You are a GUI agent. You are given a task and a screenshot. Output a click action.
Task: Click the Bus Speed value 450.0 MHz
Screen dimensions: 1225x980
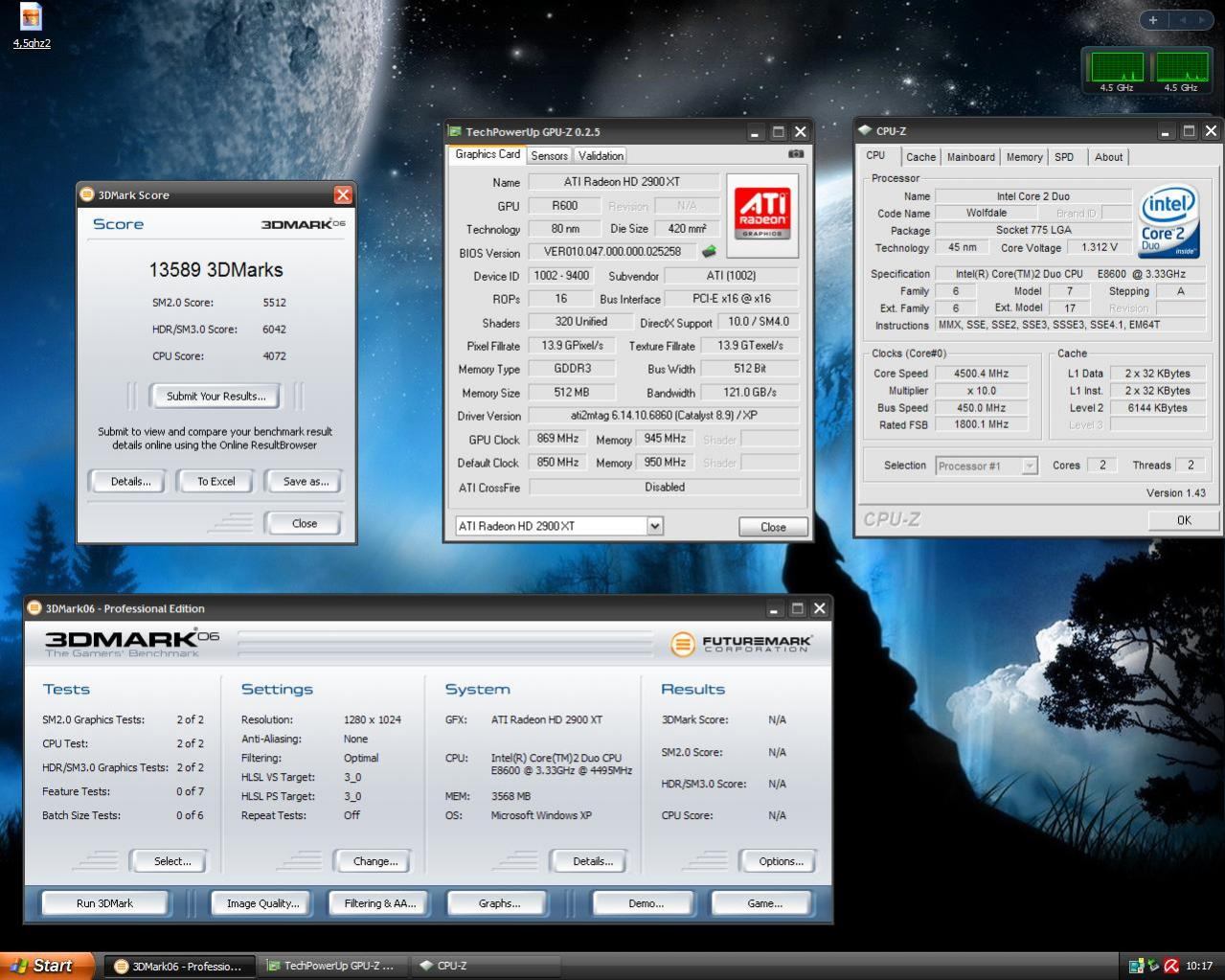[981, 407]
